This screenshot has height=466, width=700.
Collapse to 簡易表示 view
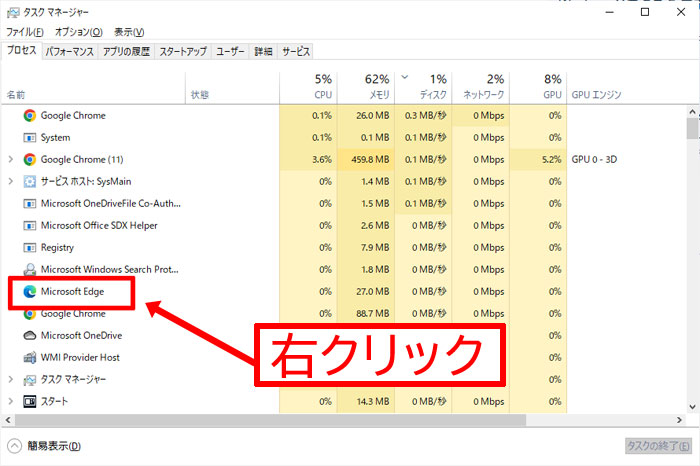point(46,446)
